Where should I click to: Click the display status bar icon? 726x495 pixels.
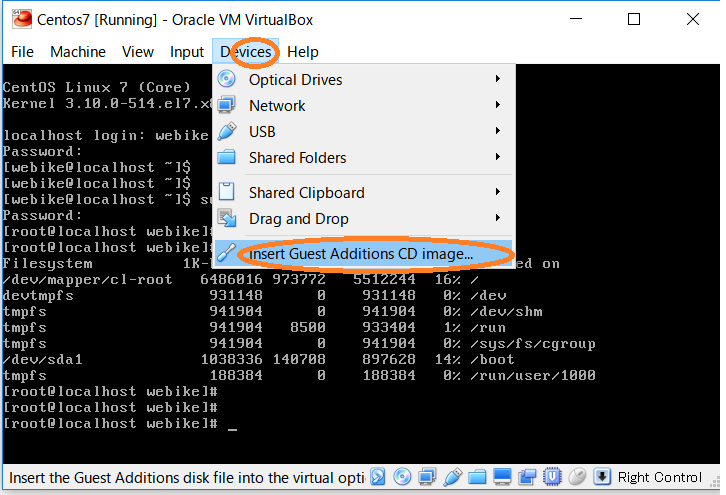(502, 476)
